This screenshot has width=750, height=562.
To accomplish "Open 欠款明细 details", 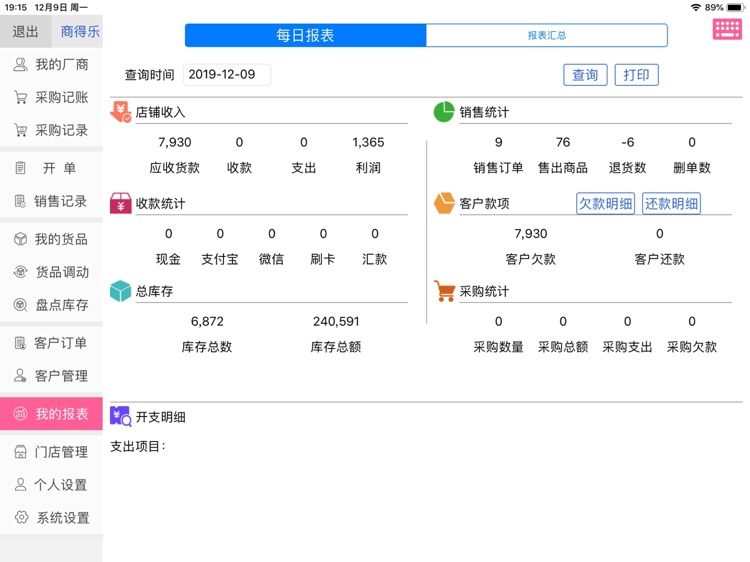I will click(x=606, y=203).
